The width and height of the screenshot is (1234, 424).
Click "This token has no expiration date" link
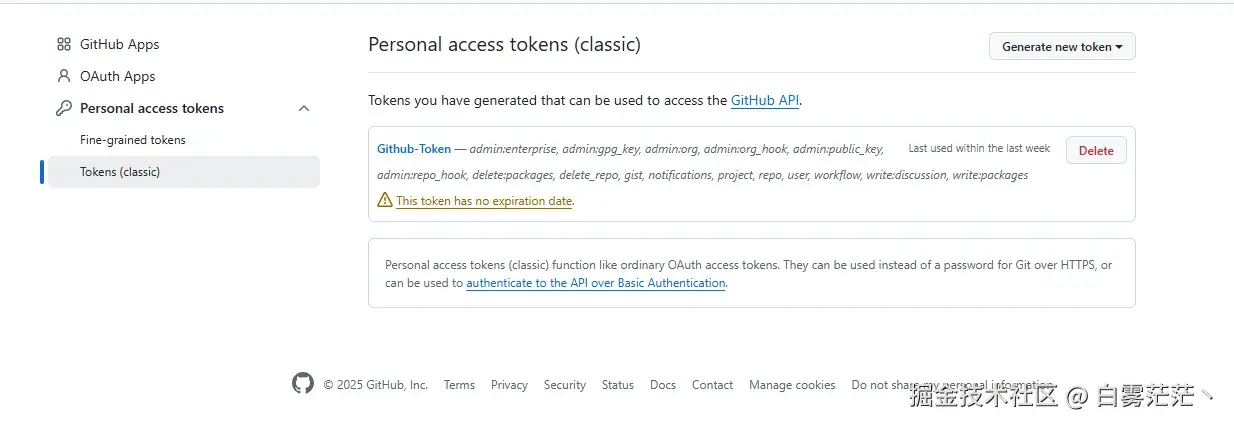tap(484, 201)
